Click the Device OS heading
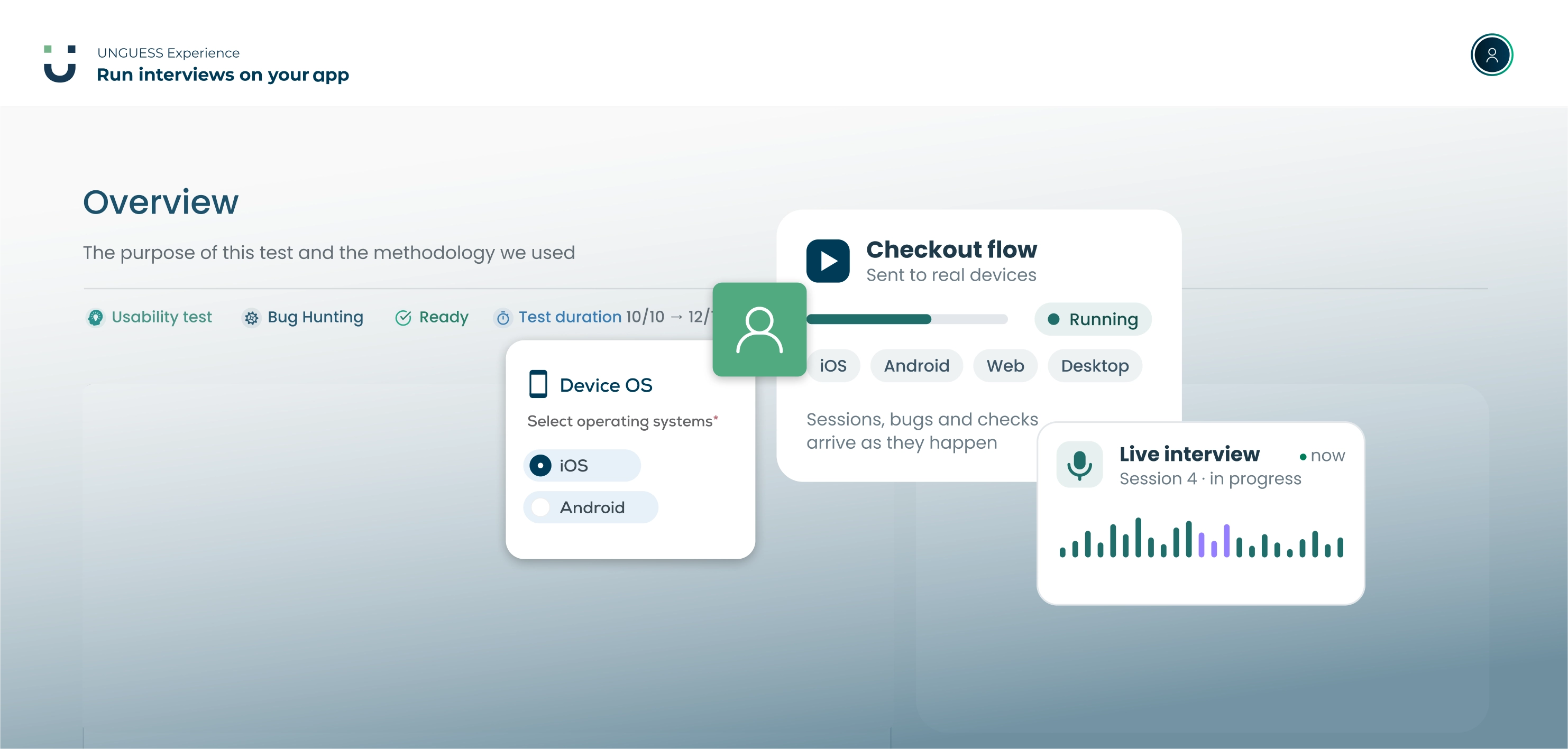The image size is (1568, 749). [606, 385]
